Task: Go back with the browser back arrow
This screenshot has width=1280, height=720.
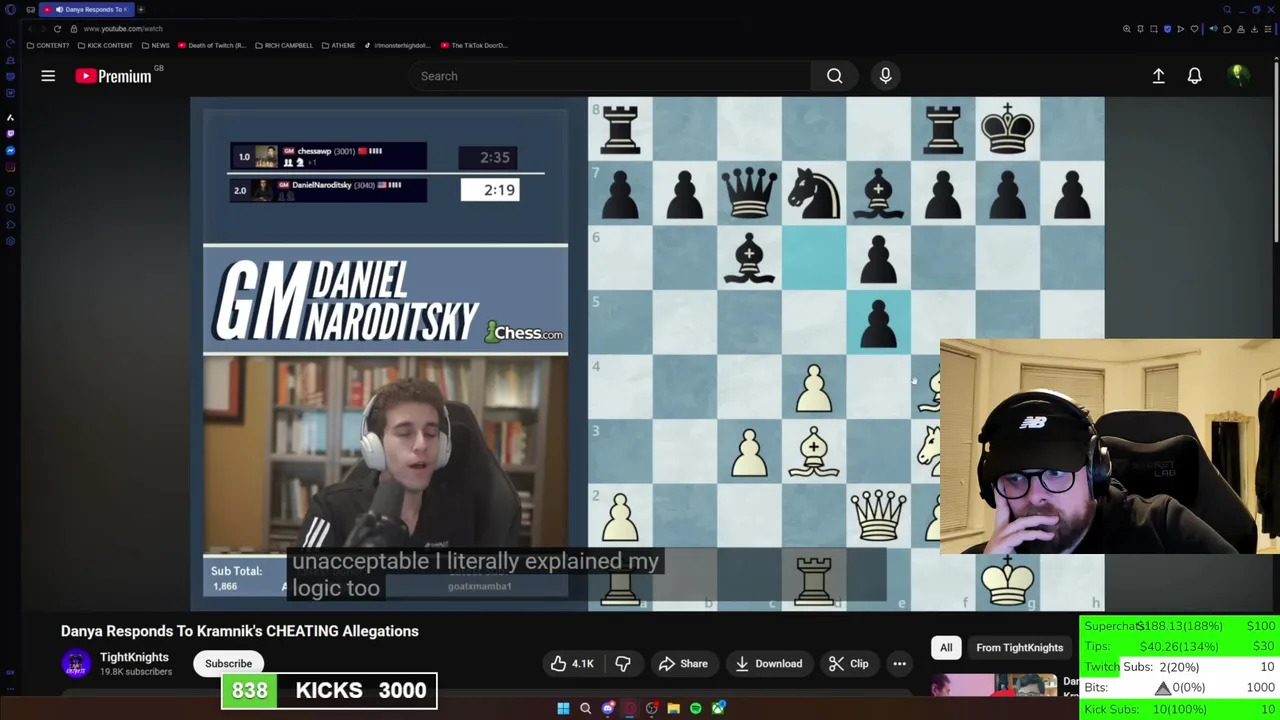Action: (30, 29)
